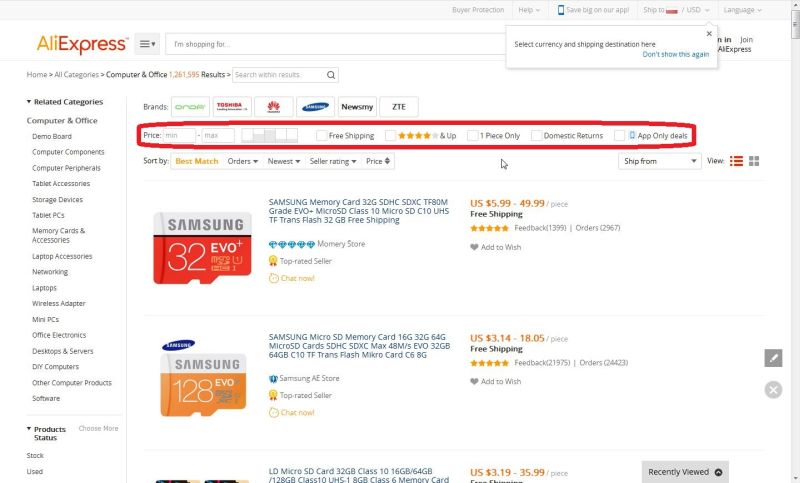
Task: Click the pencil edit floating icon
Action: [773, 358]
